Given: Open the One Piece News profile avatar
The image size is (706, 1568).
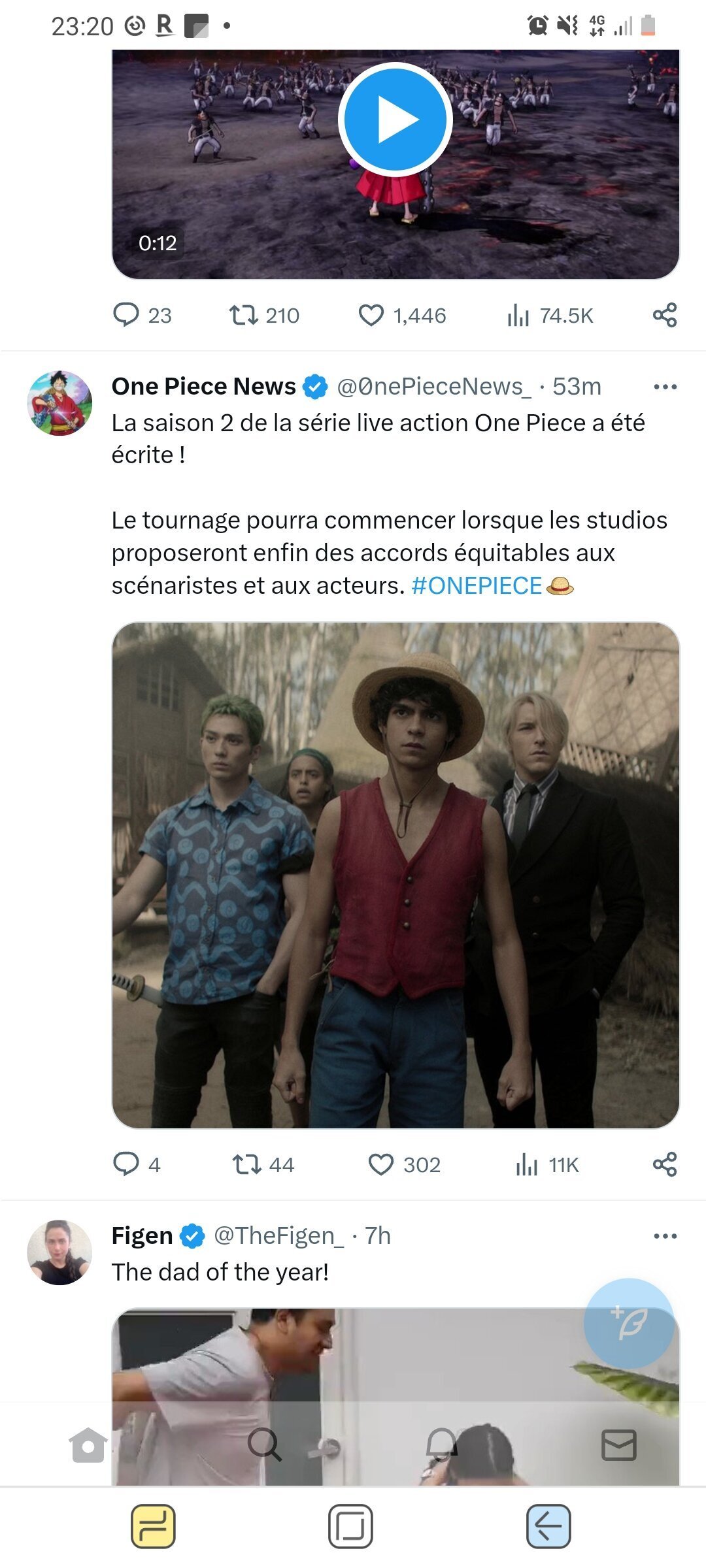Looking at the screenshot, I should pyautogui.click(x=59, y=403).
